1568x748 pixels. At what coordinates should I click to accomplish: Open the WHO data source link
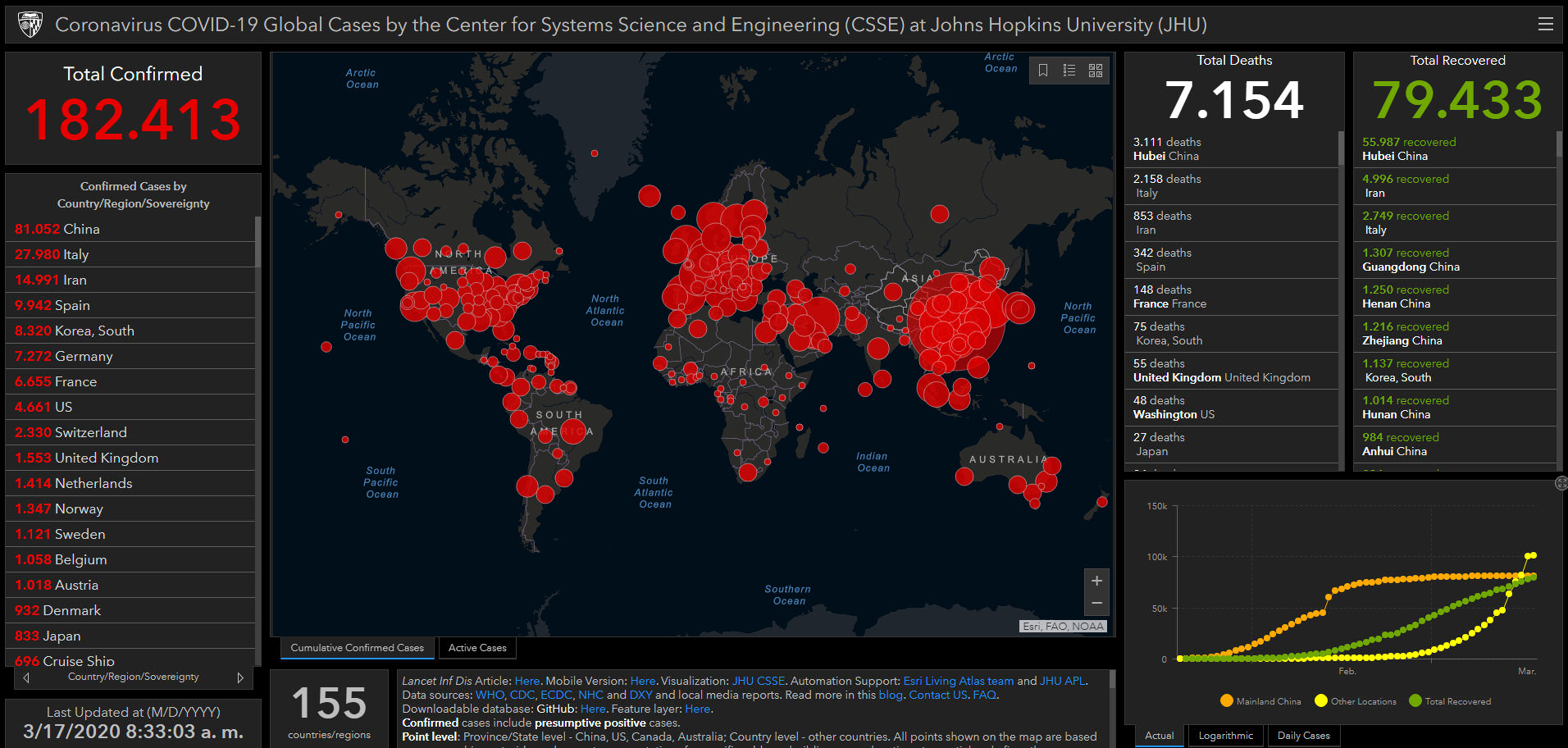tap(490, 695)
